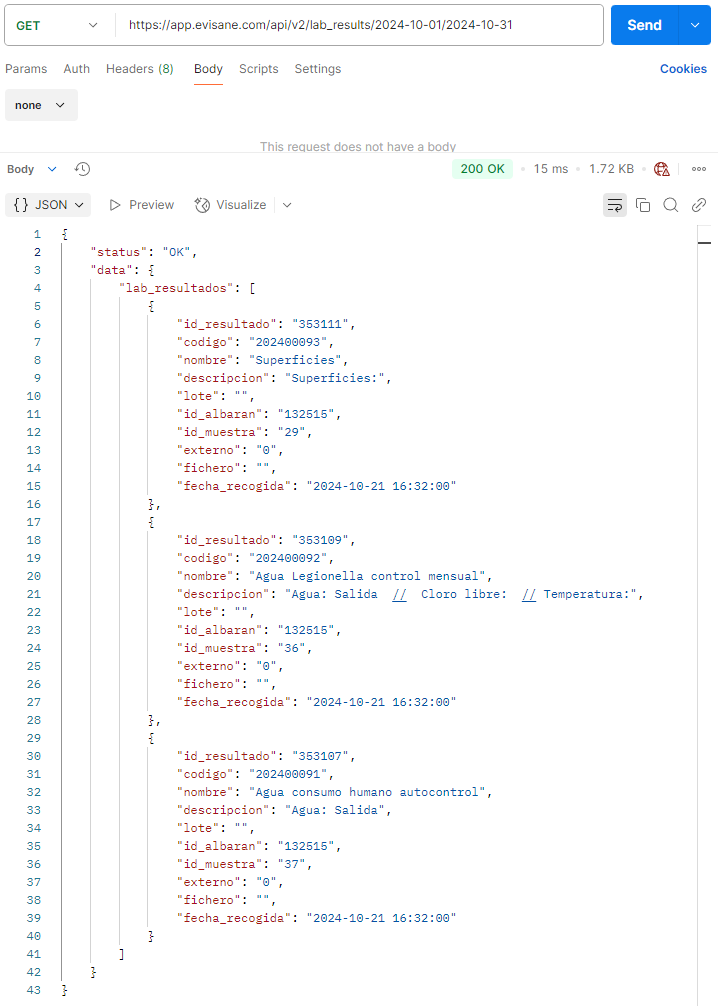The width and height of the screenshot is (718, 1006).
Task: Expand the Send button arrow options
Action: tap(694, 25)
